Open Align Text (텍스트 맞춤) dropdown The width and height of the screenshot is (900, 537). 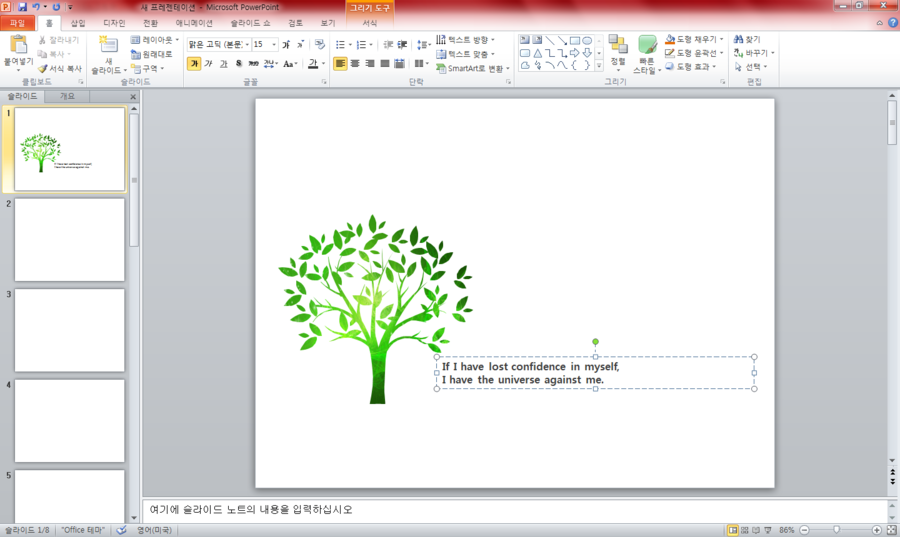click(x=465, y=54)
